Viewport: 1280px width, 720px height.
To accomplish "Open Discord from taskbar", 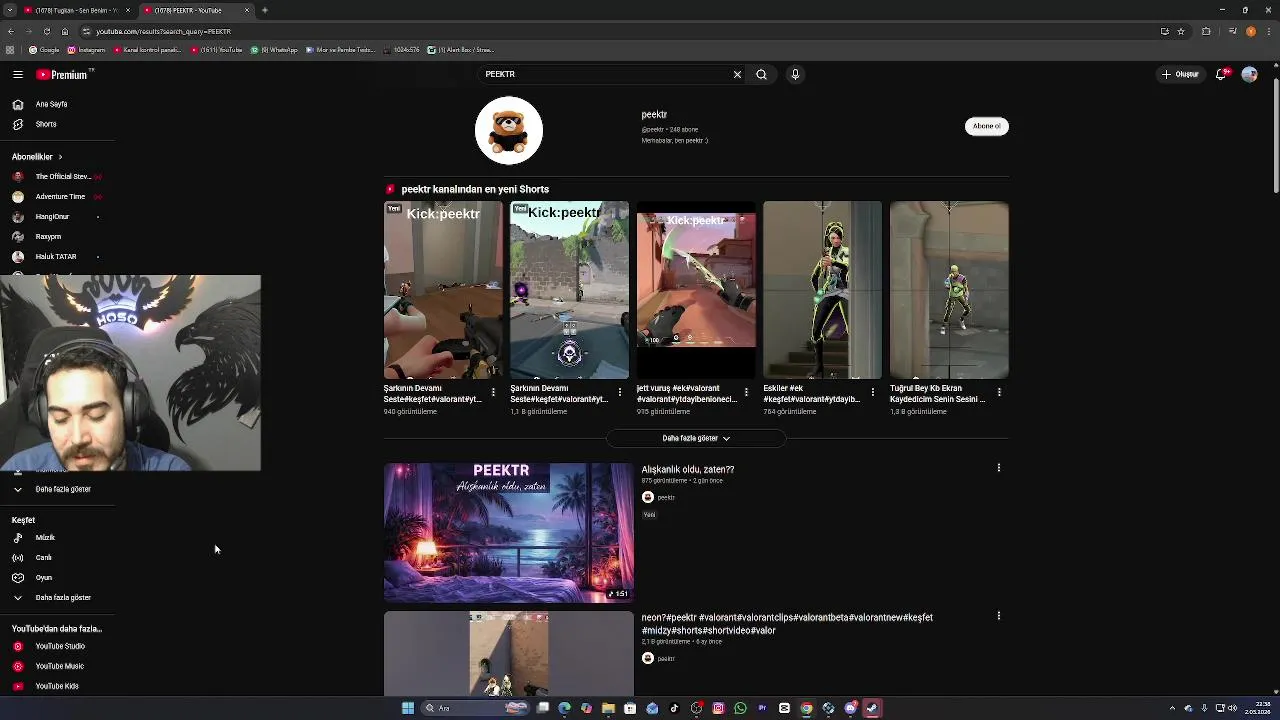I will click(x=850, y=708).
